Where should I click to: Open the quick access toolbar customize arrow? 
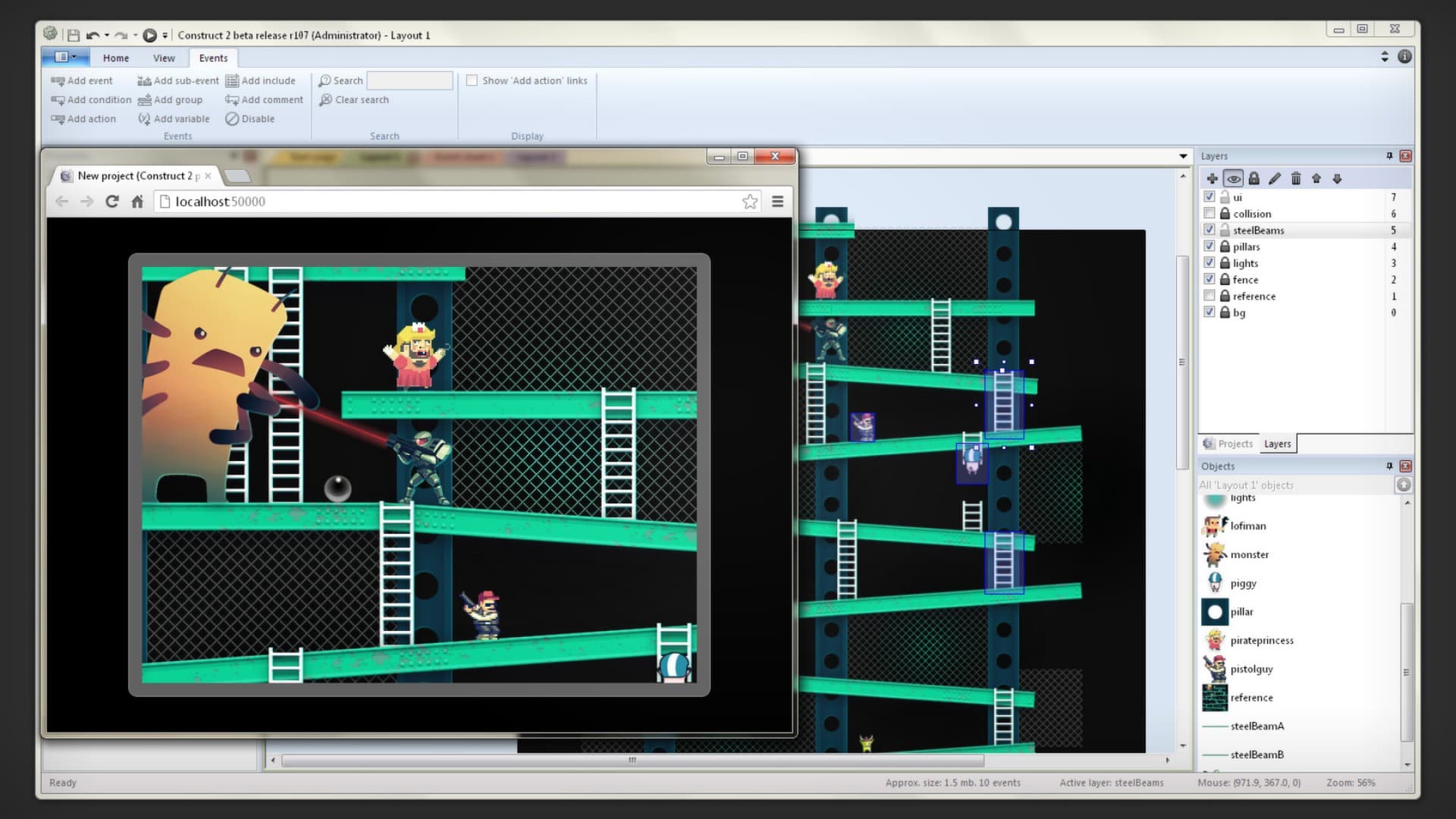(x=165, y=35)
